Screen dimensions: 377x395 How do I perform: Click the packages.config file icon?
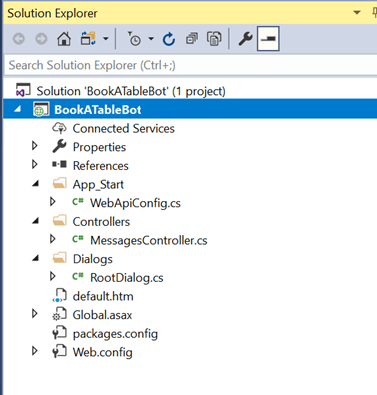coord(59,333)
